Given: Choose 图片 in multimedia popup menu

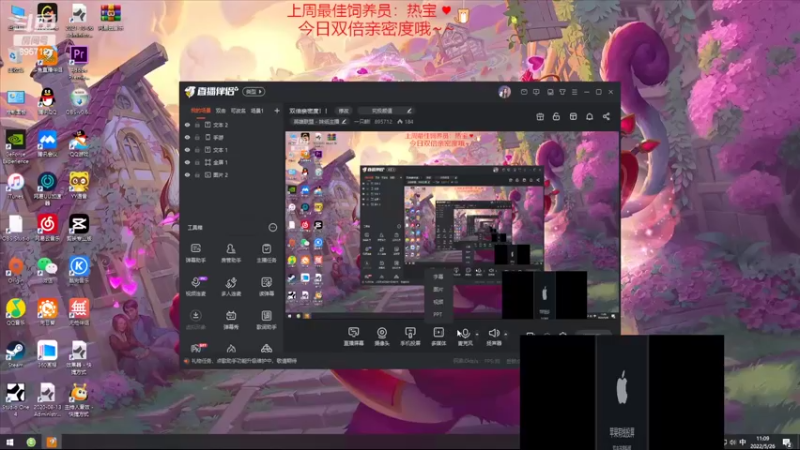Looking at the screenshot, I should (438, 290).
